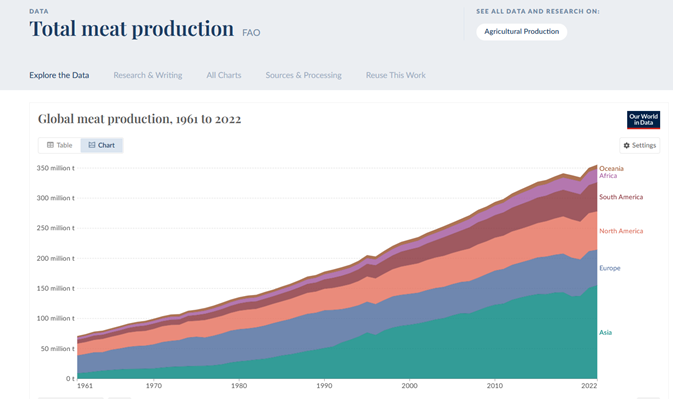Click the Africa legend label

tap(608, 176)
